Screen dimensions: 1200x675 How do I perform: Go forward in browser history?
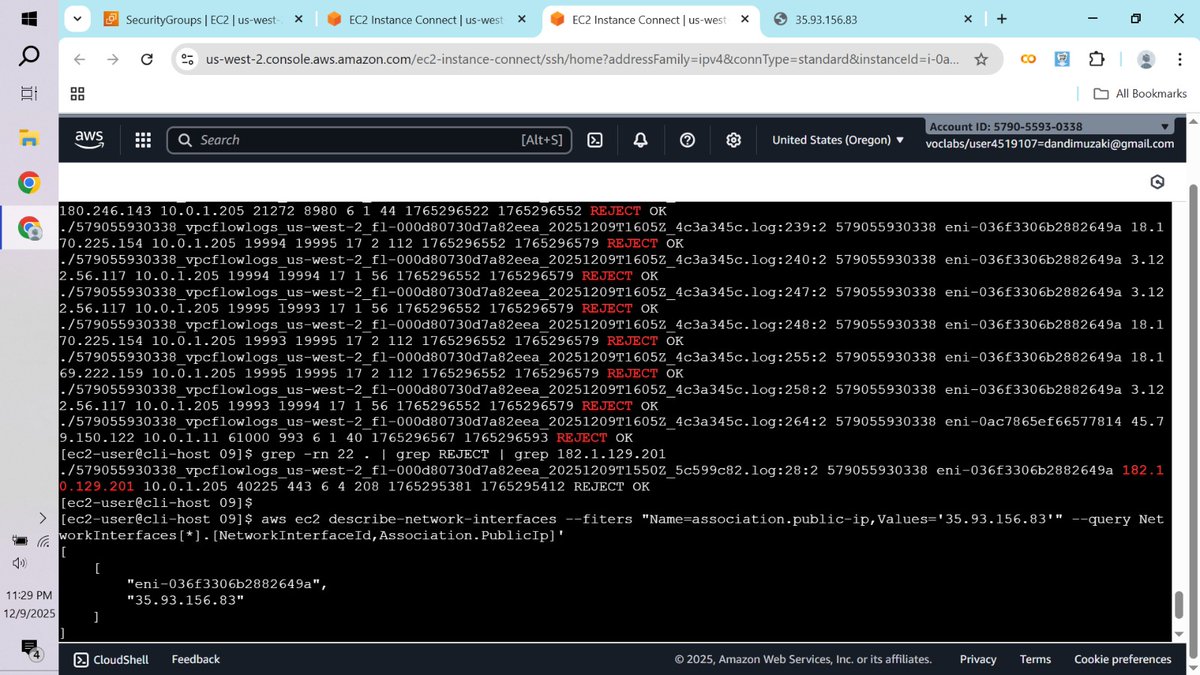[113, 60]
